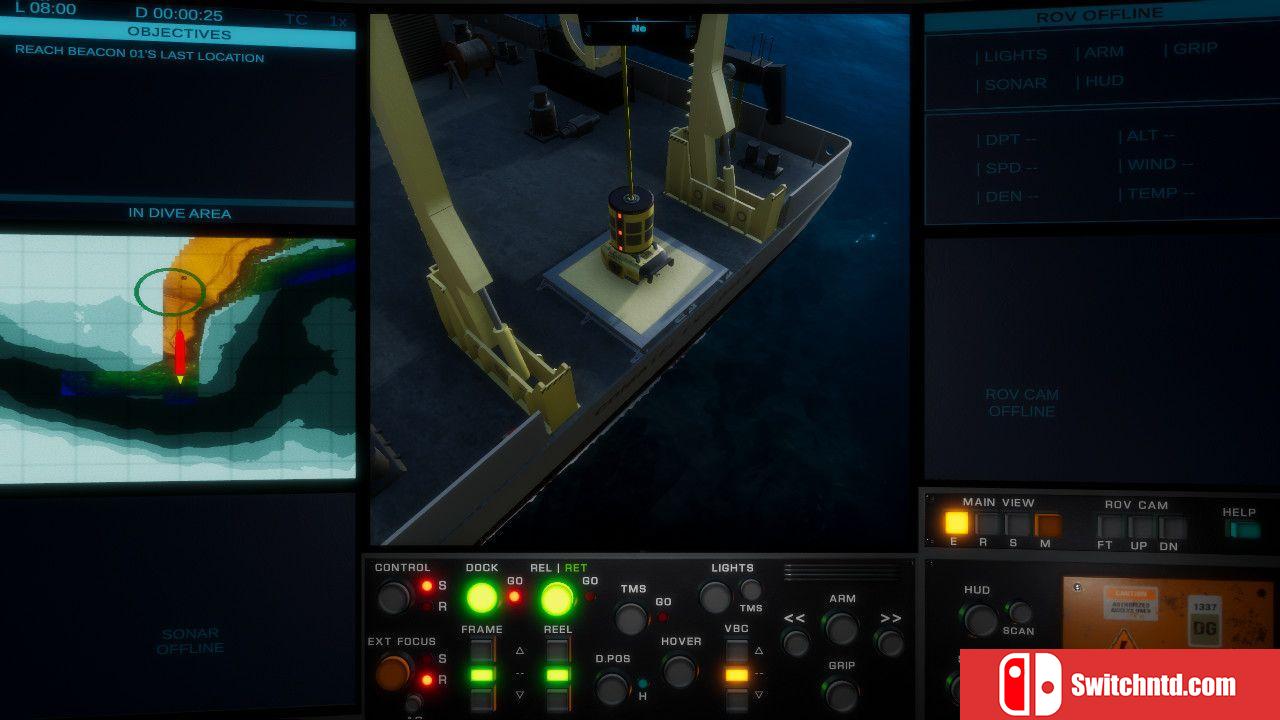Select Main View S button
The height and width of the screenshot is (720, 1280).
click(x=1017, y=524)
